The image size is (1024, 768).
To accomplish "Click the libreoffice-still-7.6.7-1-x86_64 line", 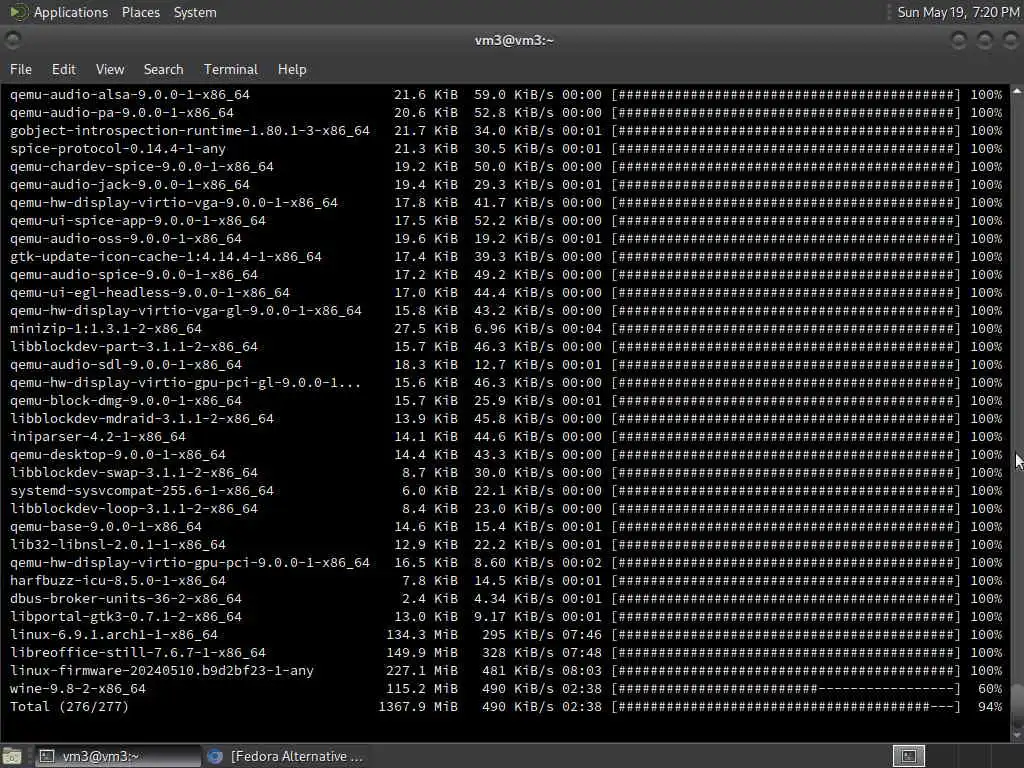I will coord(506,652).
